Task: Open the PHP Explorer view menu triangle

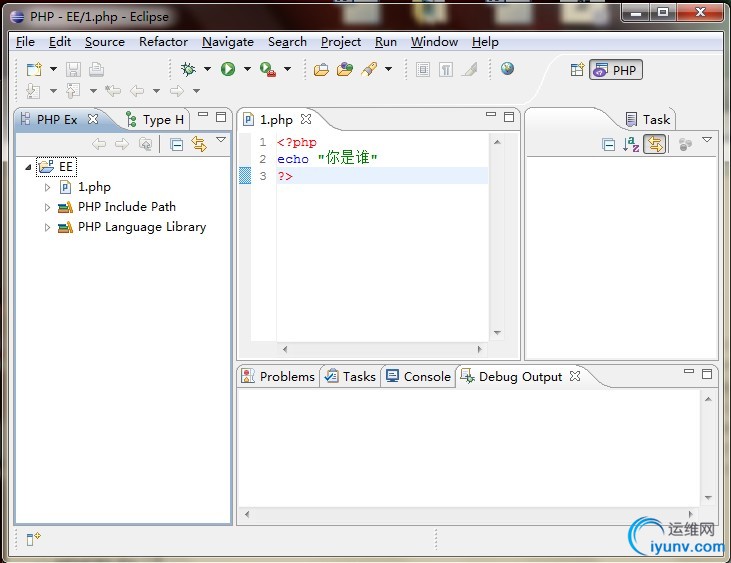Action: pyautogui.click(x=221, y=140)
